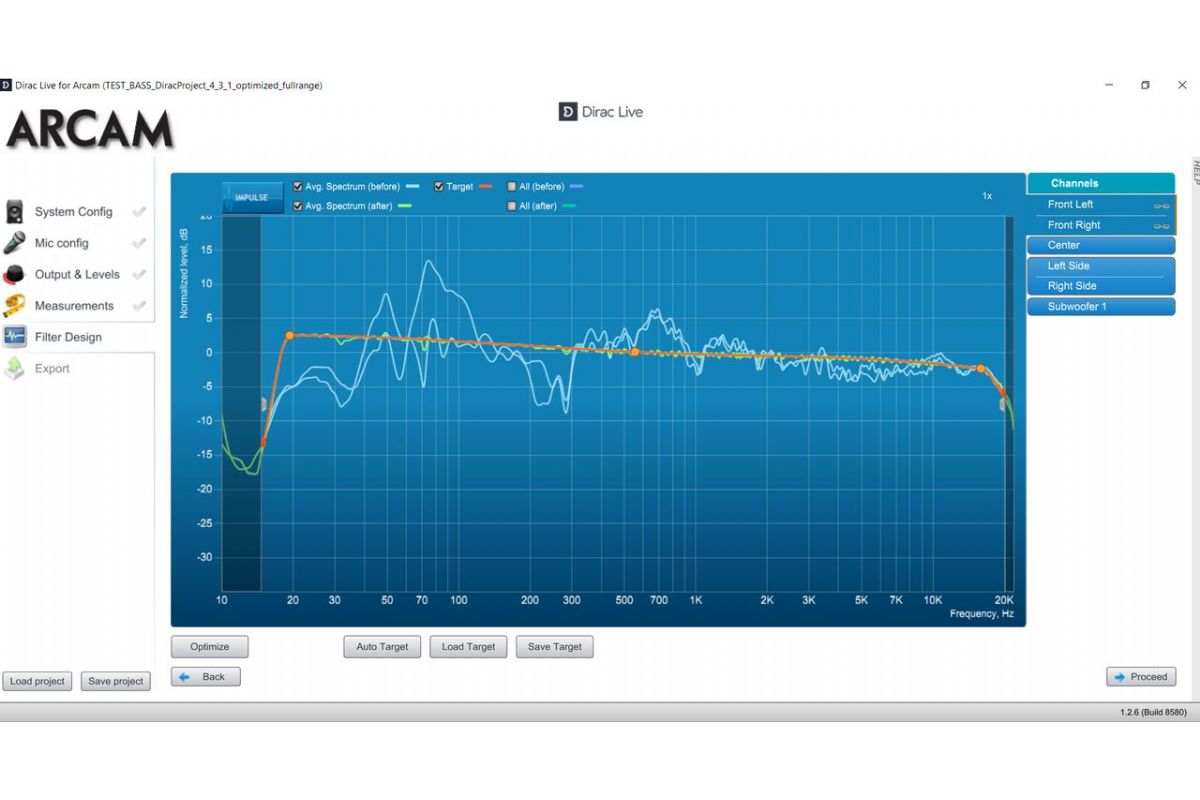Click the Frequency, Hz axis label
This screenshot has height=800, width=1200.
(981, 614)
